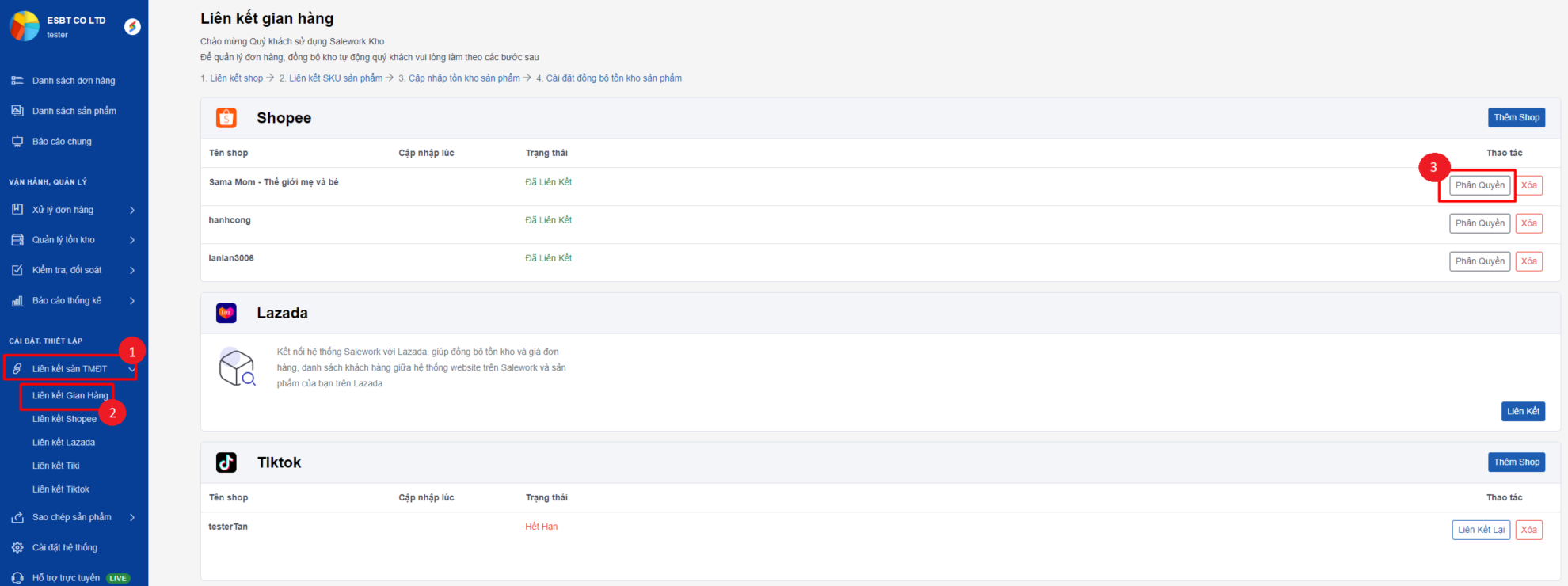Click the Báo cáo chung monitor icon
Screen dimensions: 1568x586
[17, 142]
